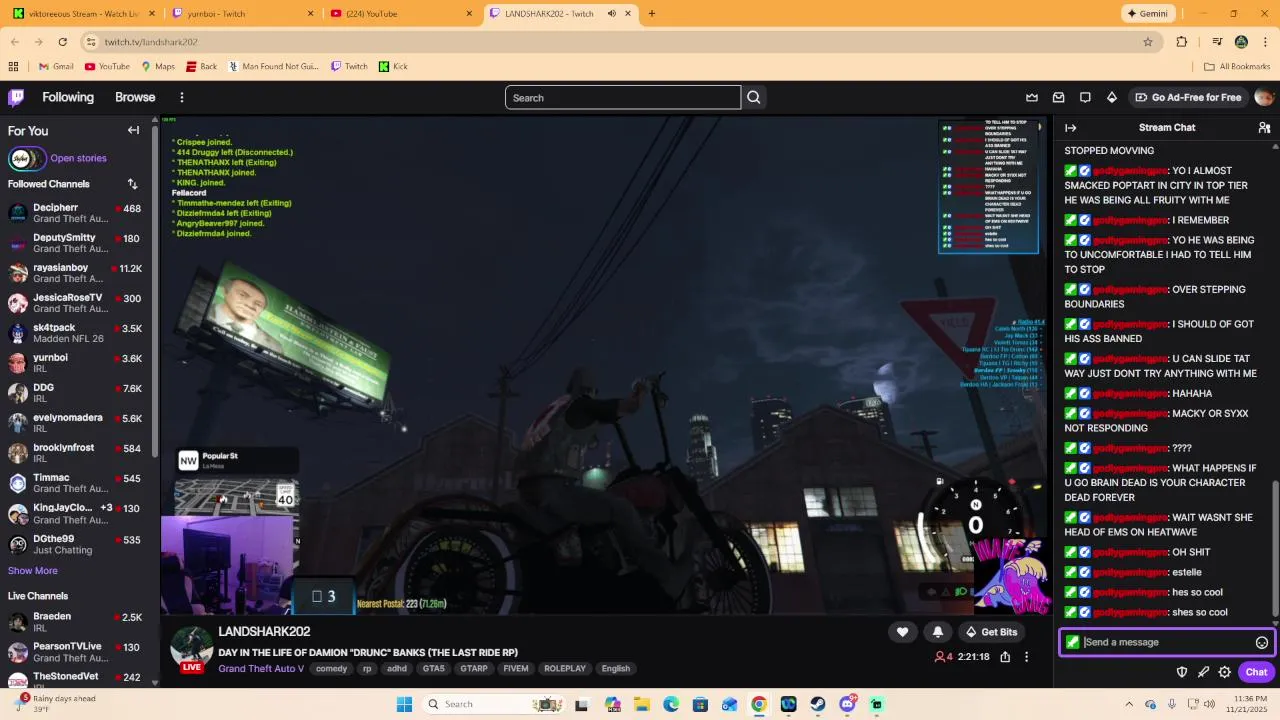Expand followed channels with Show More
Viewport: 1280px width, 720px height.
[33, 571]
